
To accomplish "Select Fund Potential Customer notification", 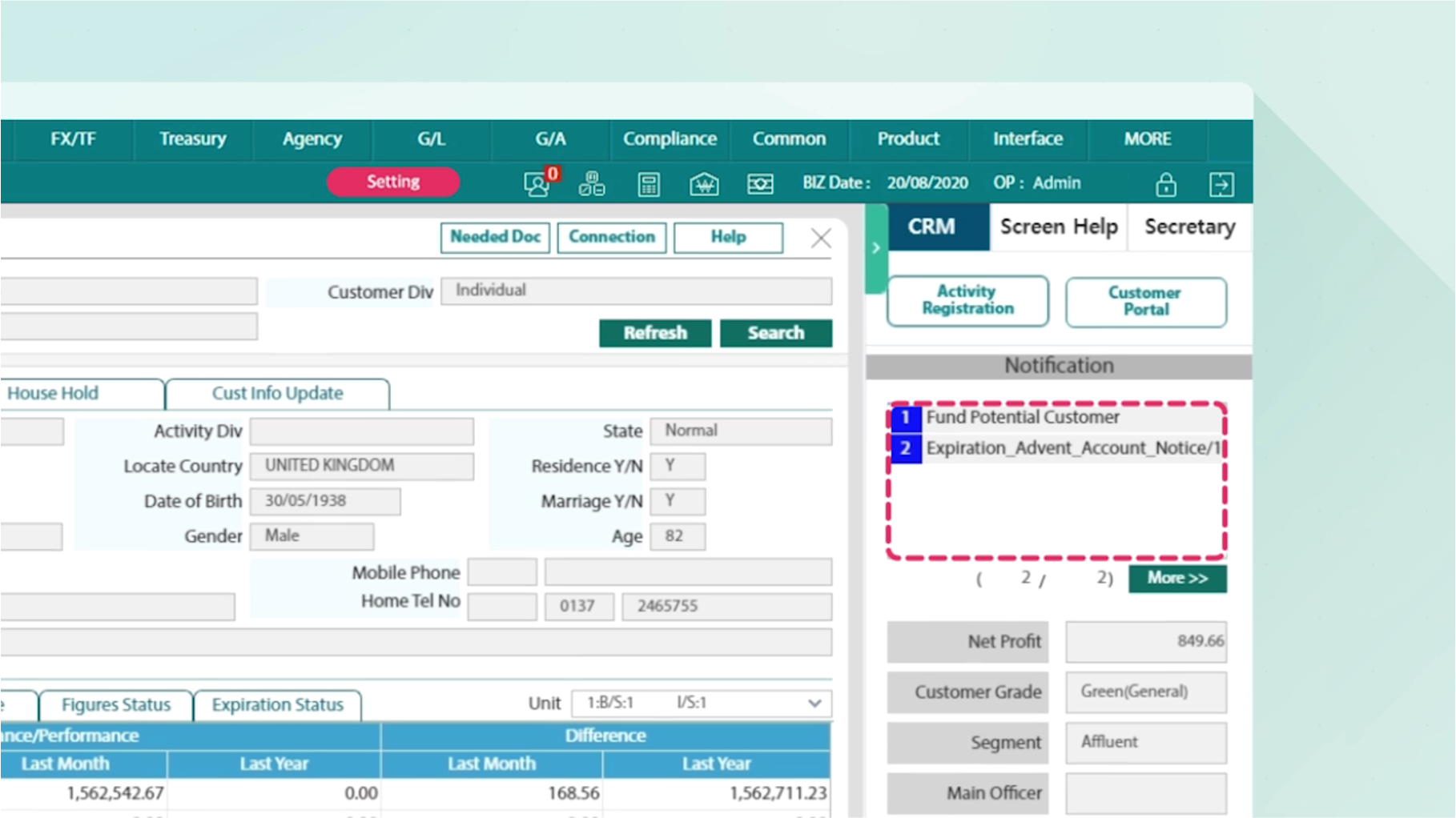I will coord(1056,418).
